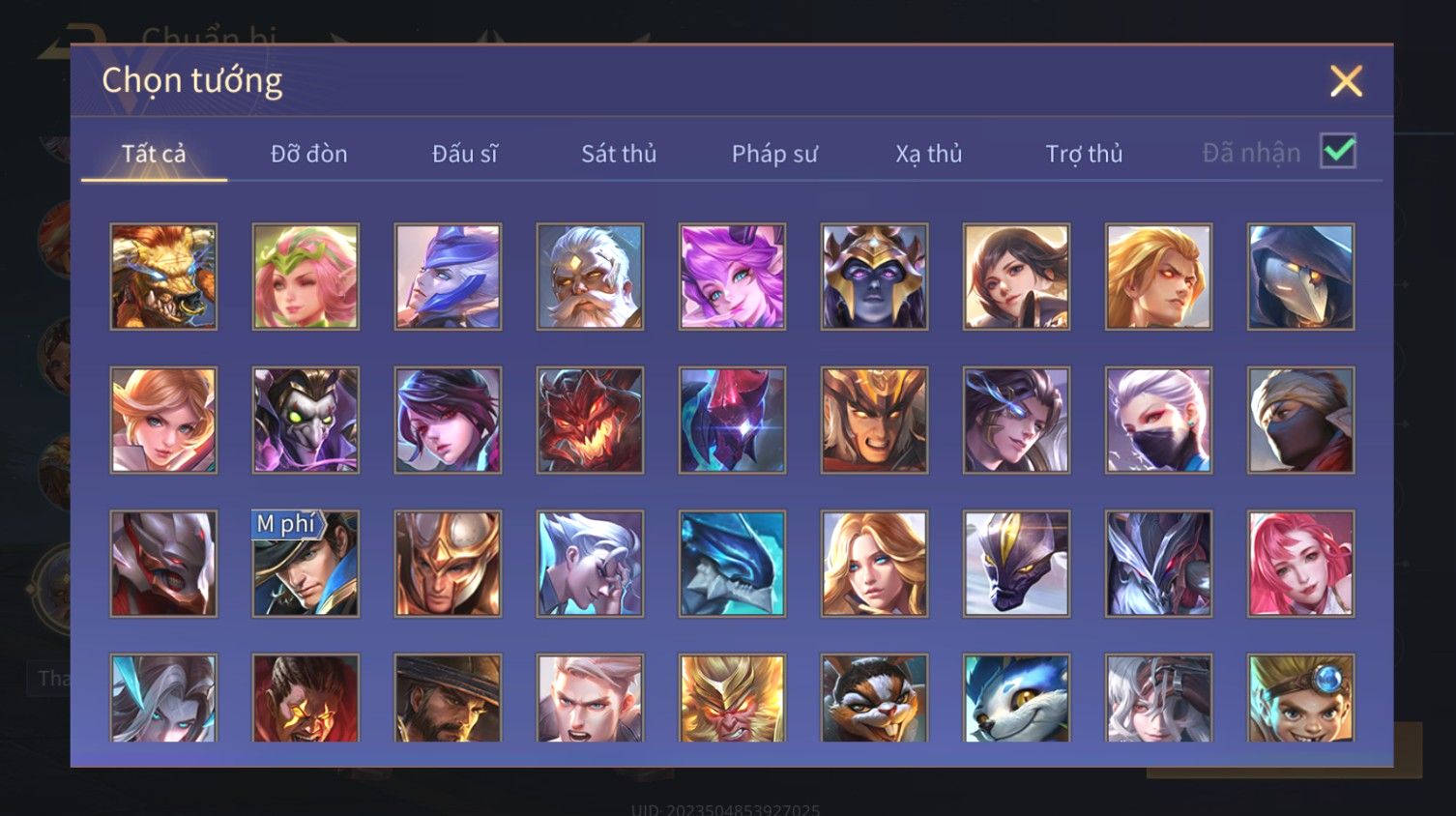Select the raccoon-like furry hero portrait
Image resolution: width=1456 pixels, height=816 pixels.
[x=874, y=698]
